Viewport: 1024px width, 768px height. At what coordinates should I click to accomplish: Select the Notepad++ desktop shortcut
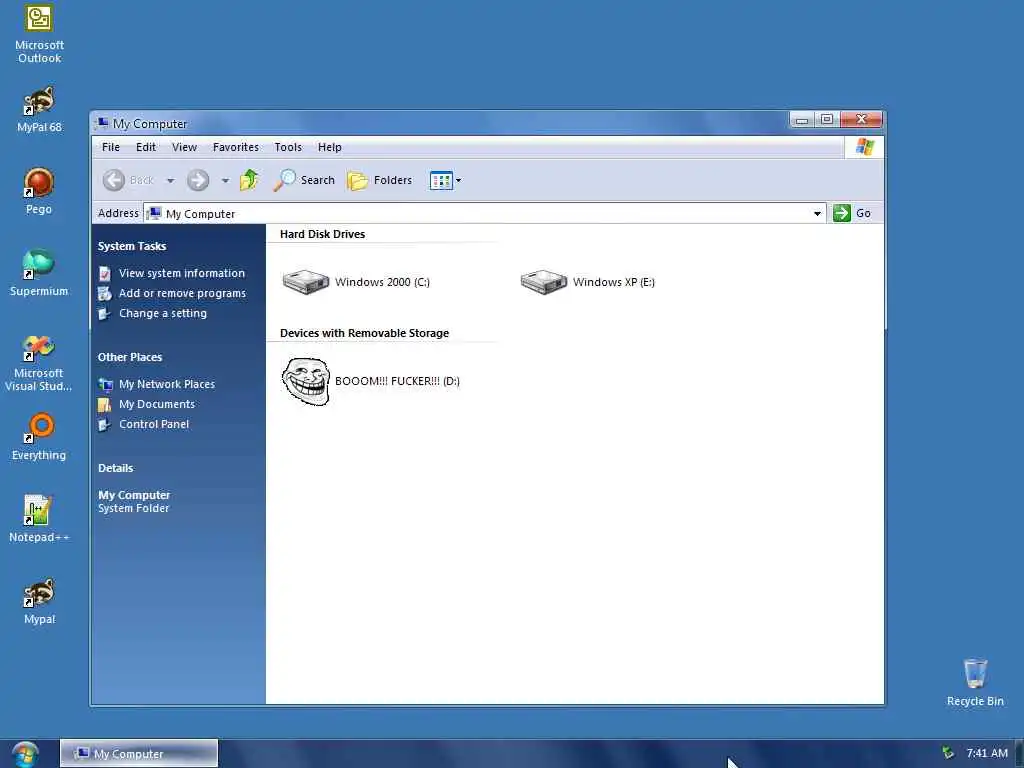pos(39,519)
